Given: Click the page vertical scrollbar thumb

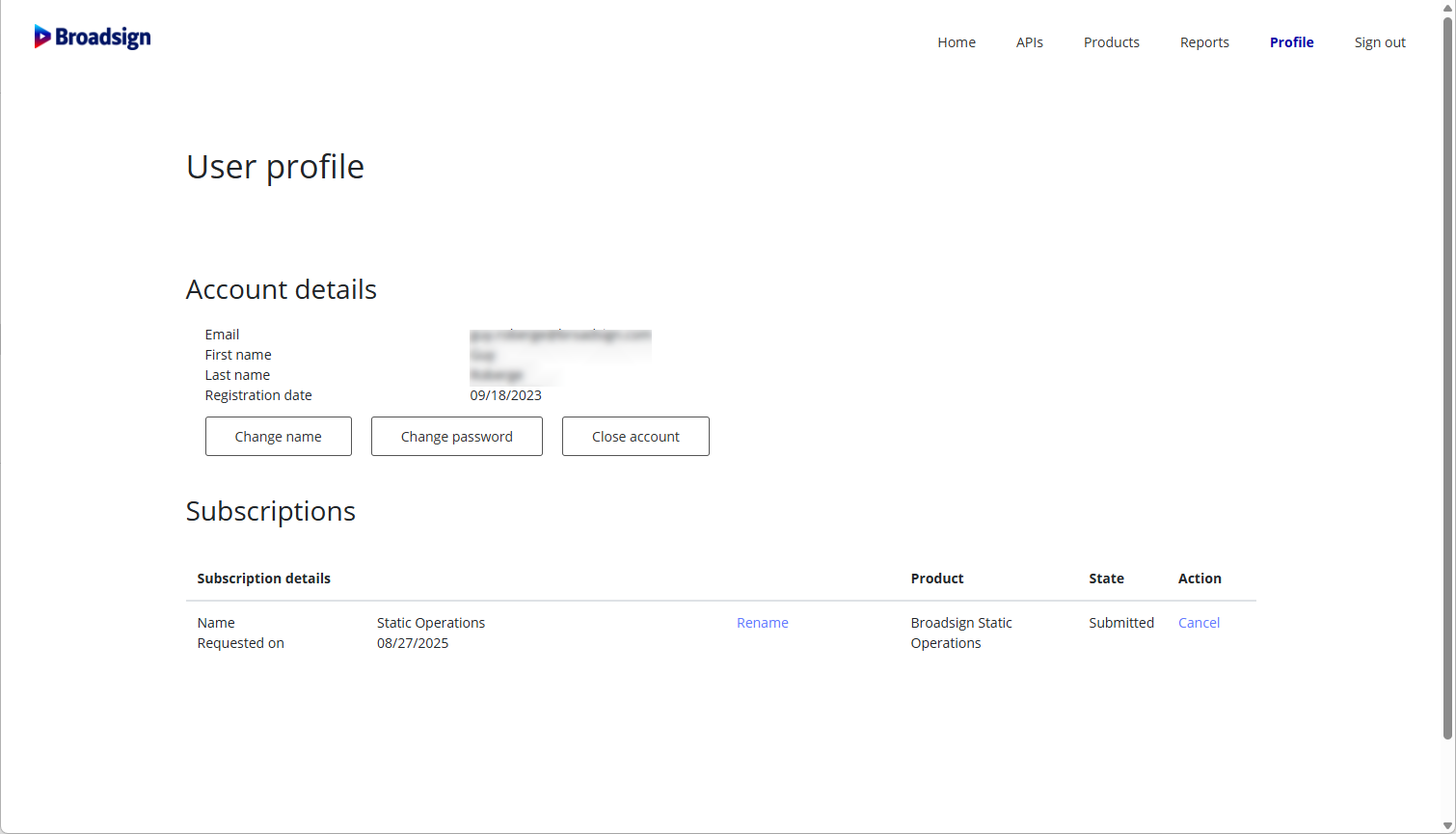Looking at the screenshot, I should [1447, 376].
